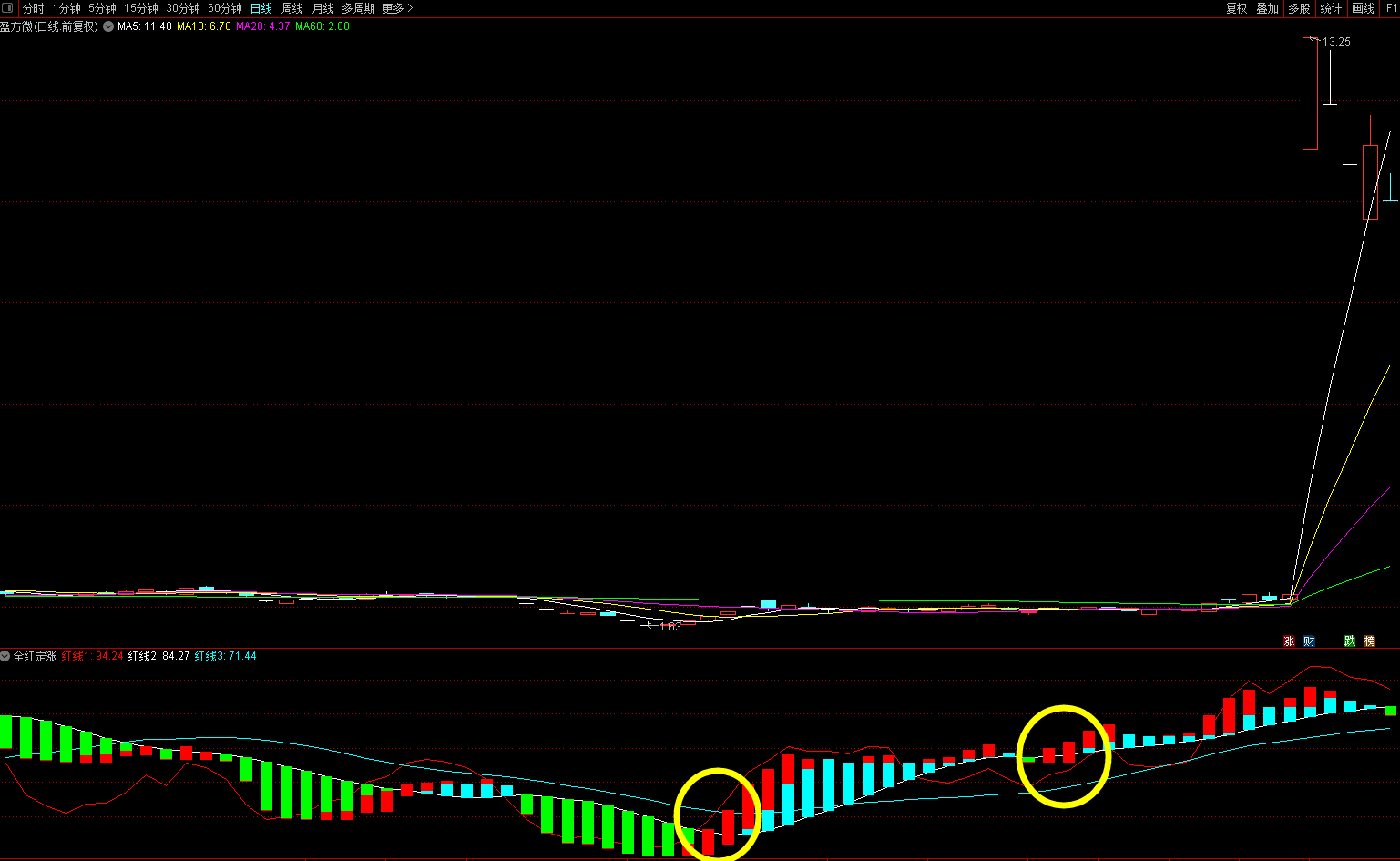Open the orange 榜 event marker
The height and width of the screenshot is (861, 1400).
pos(1370,641)
